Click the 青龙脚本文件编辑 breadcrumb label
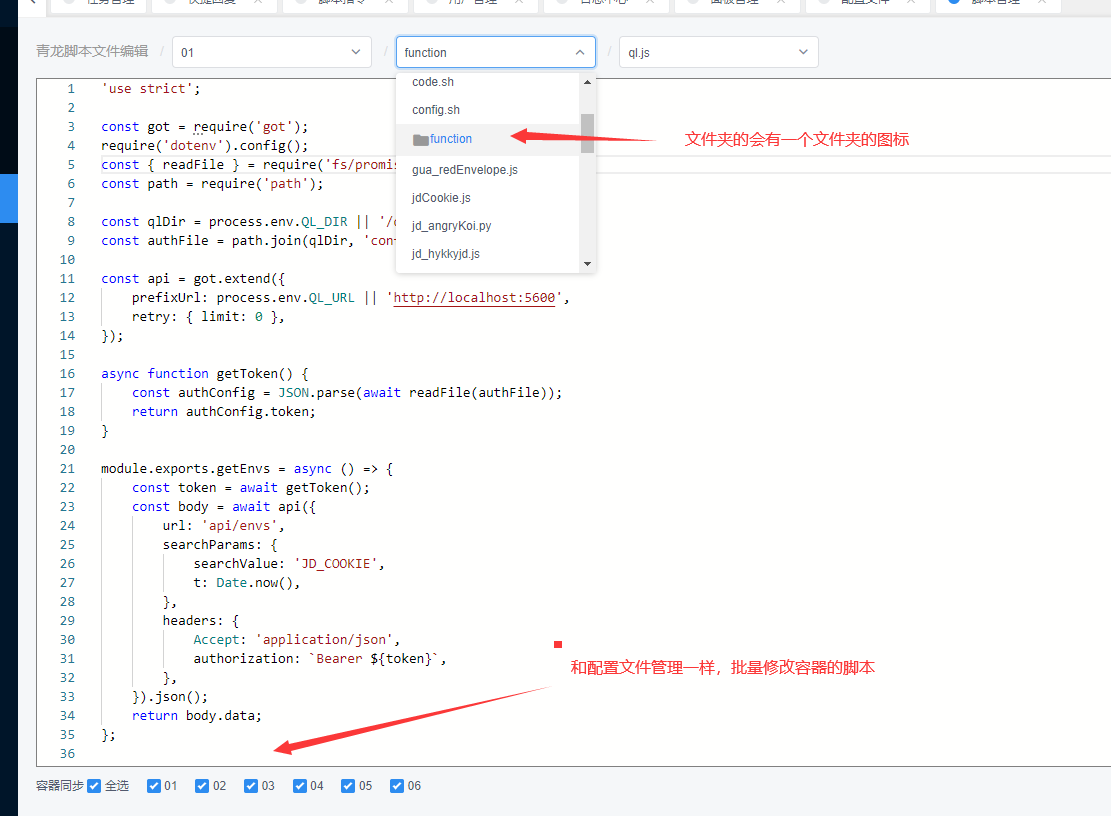Screen dimensions: 1111x816 coord(92,51)
